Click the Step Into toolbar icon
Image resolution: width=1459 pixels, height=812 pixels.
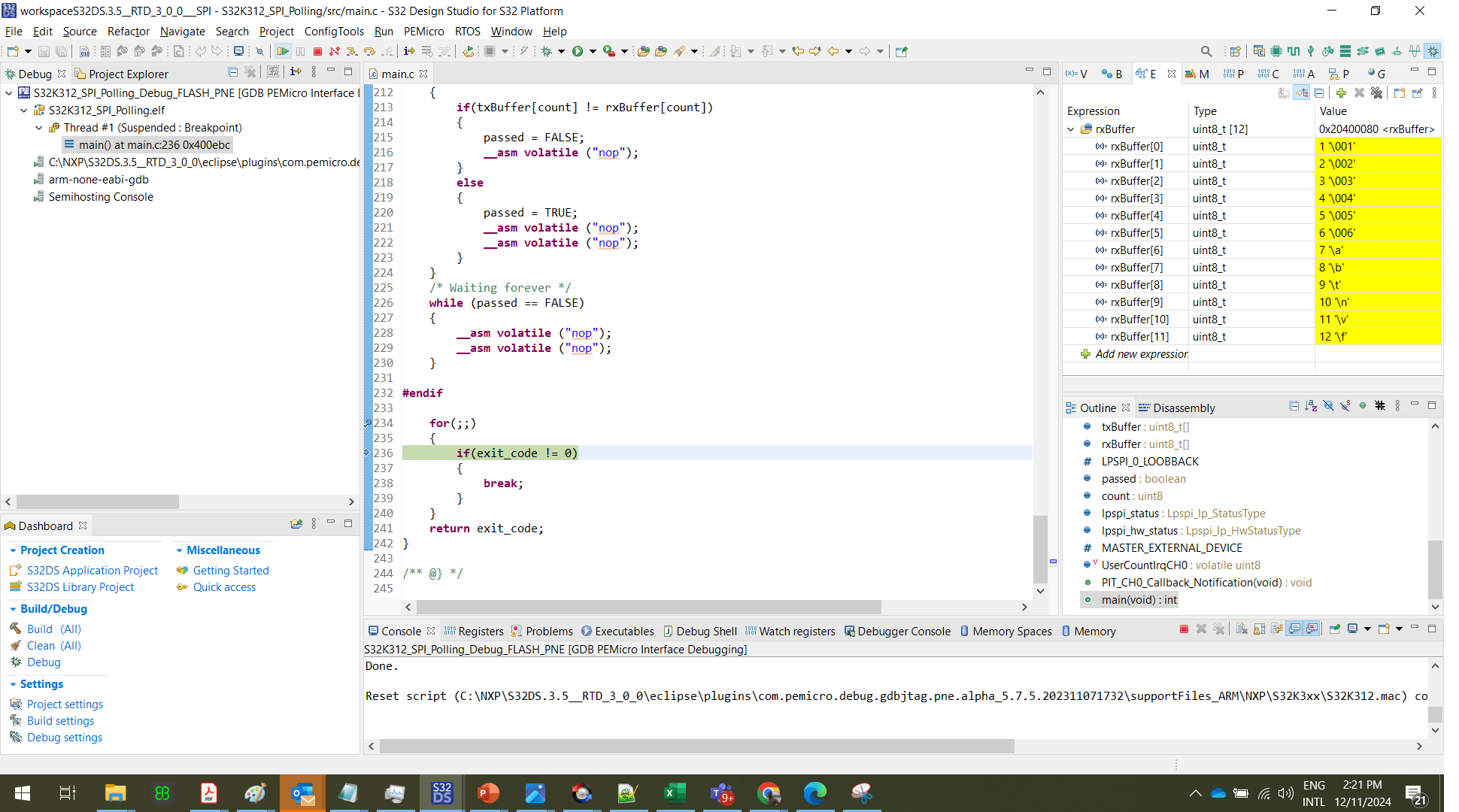click(351, 51)
